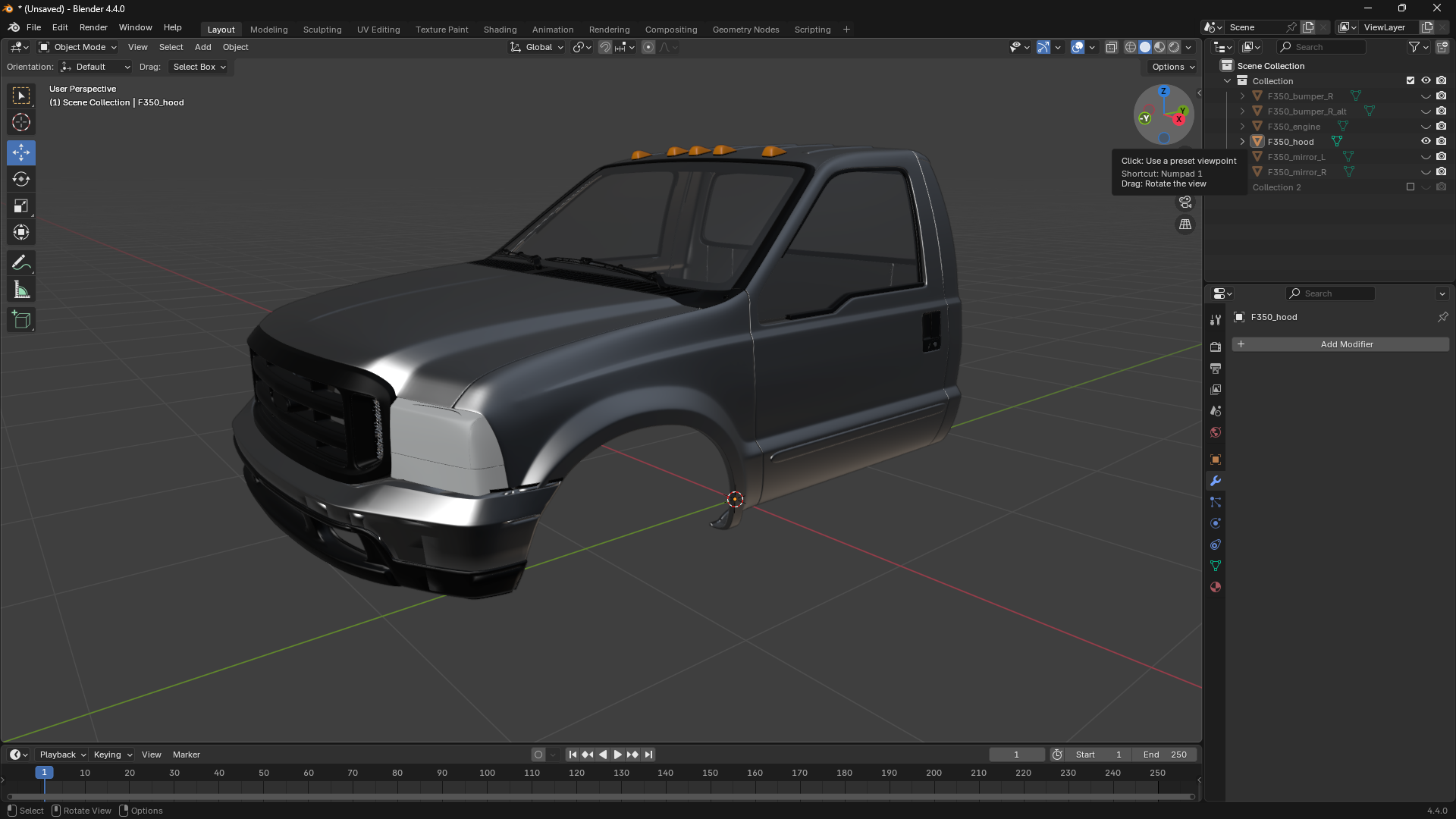Open the View Layer properties tab
The image size is (1456, 819).
1216,389
